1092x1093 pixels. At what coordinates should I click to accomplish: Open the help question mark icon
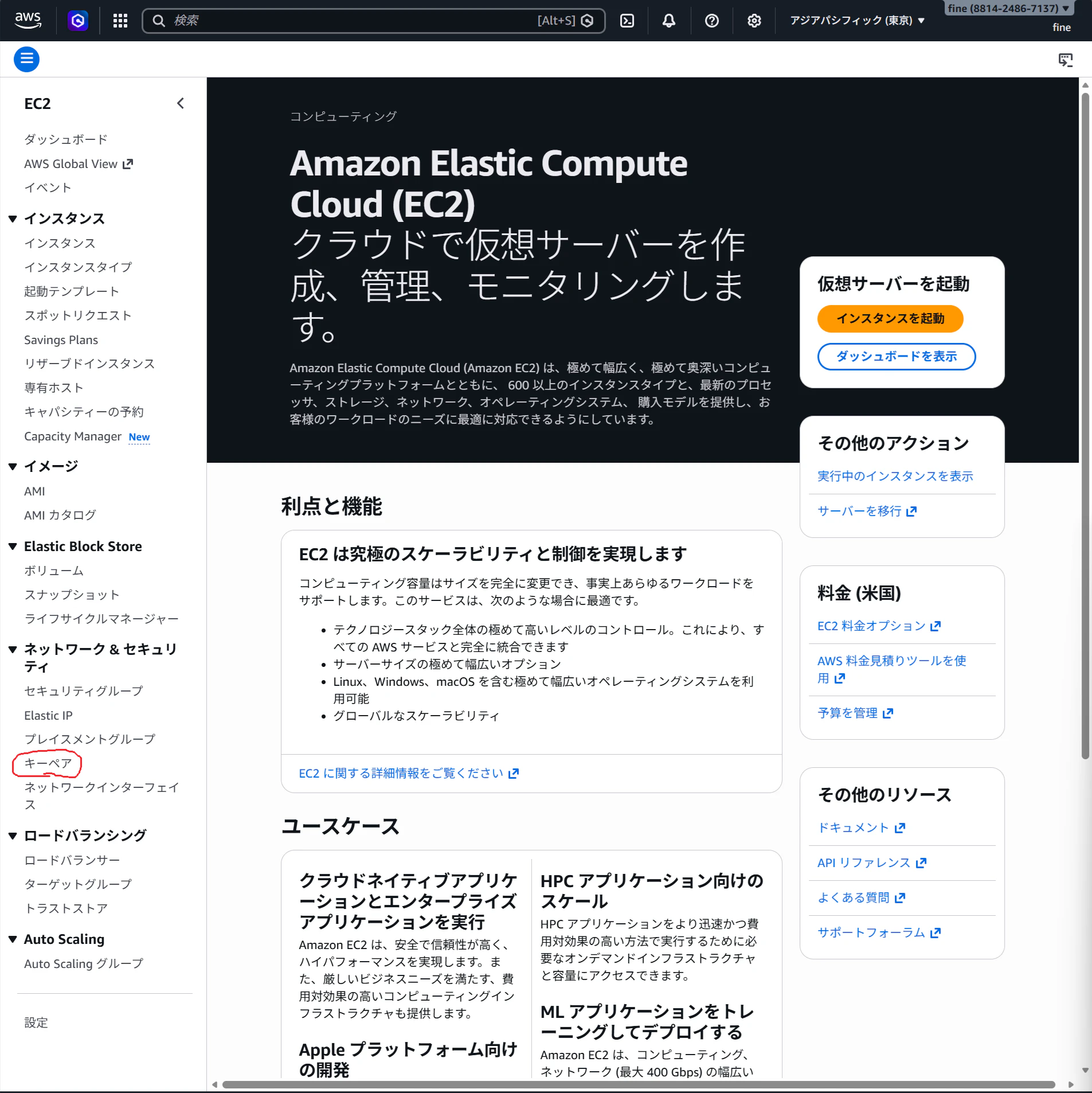click(x=712, y=21)
